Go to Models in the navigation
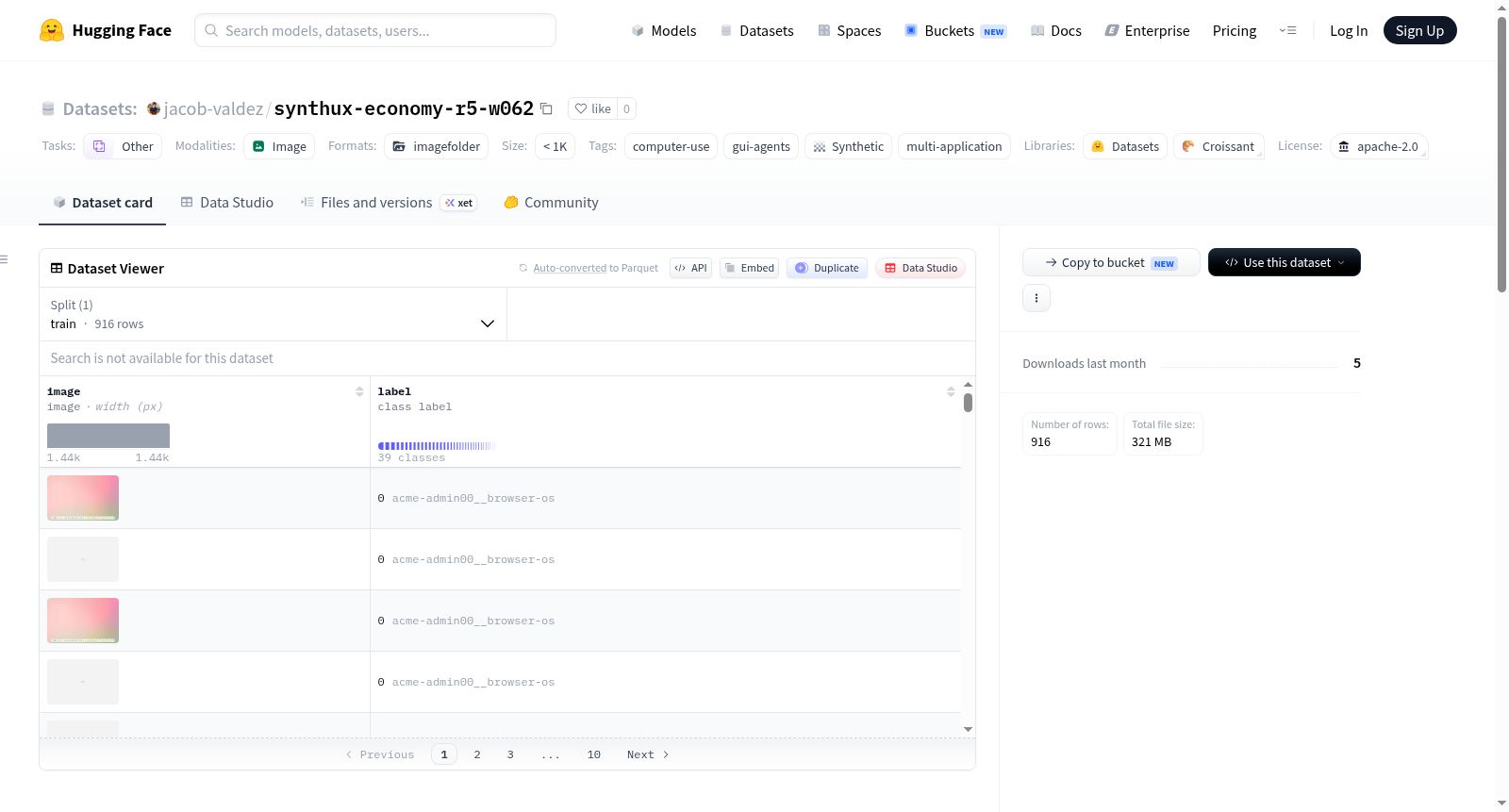The image size is (1509, 812). click(664, 30)
